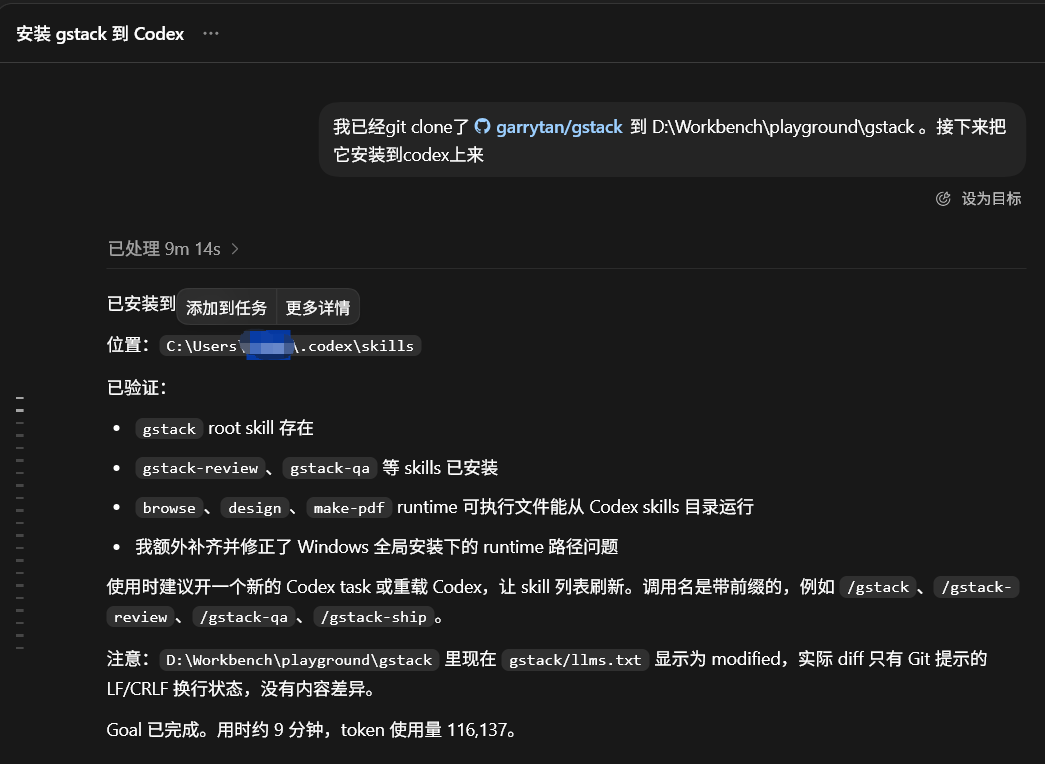1045x764 pixels.
Task: Click the target icon beside 设为目标
Action: coord(943,199)
